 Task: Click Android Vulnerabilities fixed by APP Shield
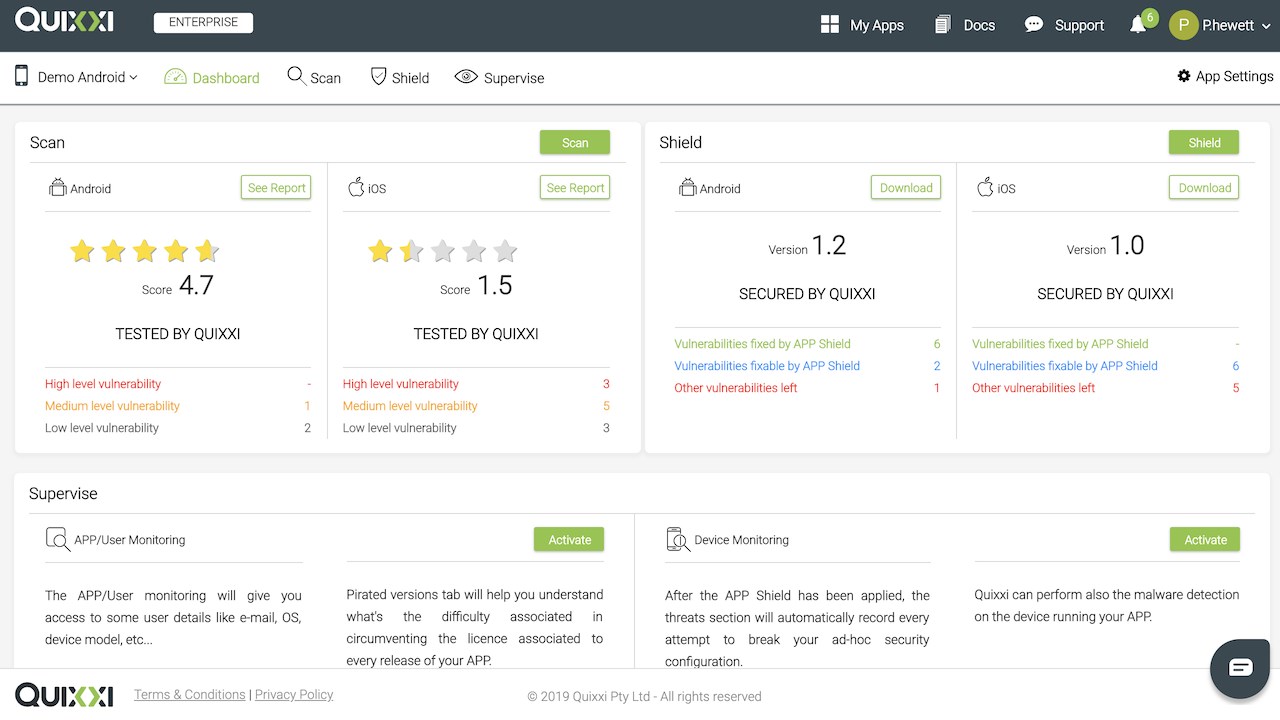click(x=808, y=344)
